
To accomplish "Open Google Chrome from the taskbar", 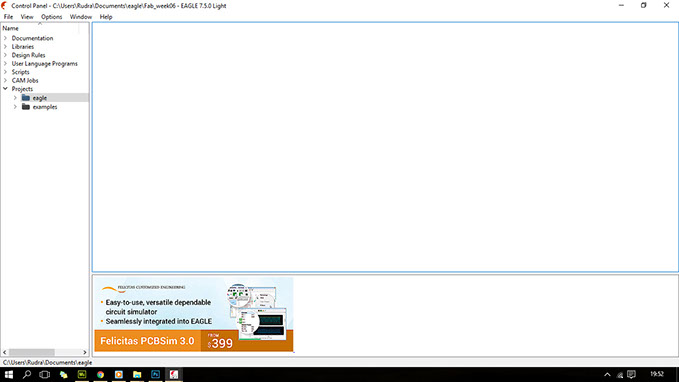I will 100,375.
